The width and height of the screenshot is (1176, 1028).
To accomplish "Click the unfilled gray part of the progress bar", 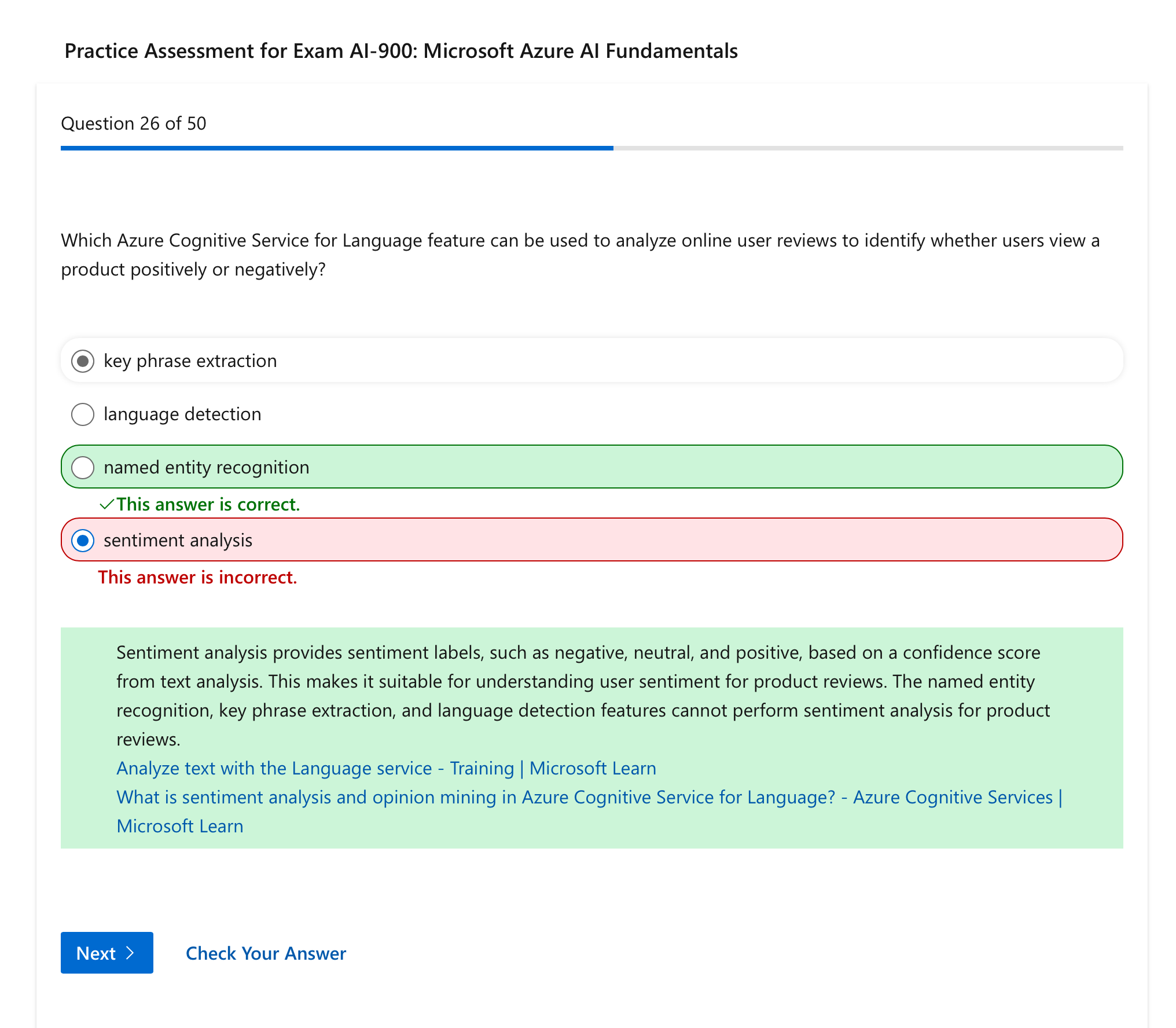I will [x=868, y=148].
